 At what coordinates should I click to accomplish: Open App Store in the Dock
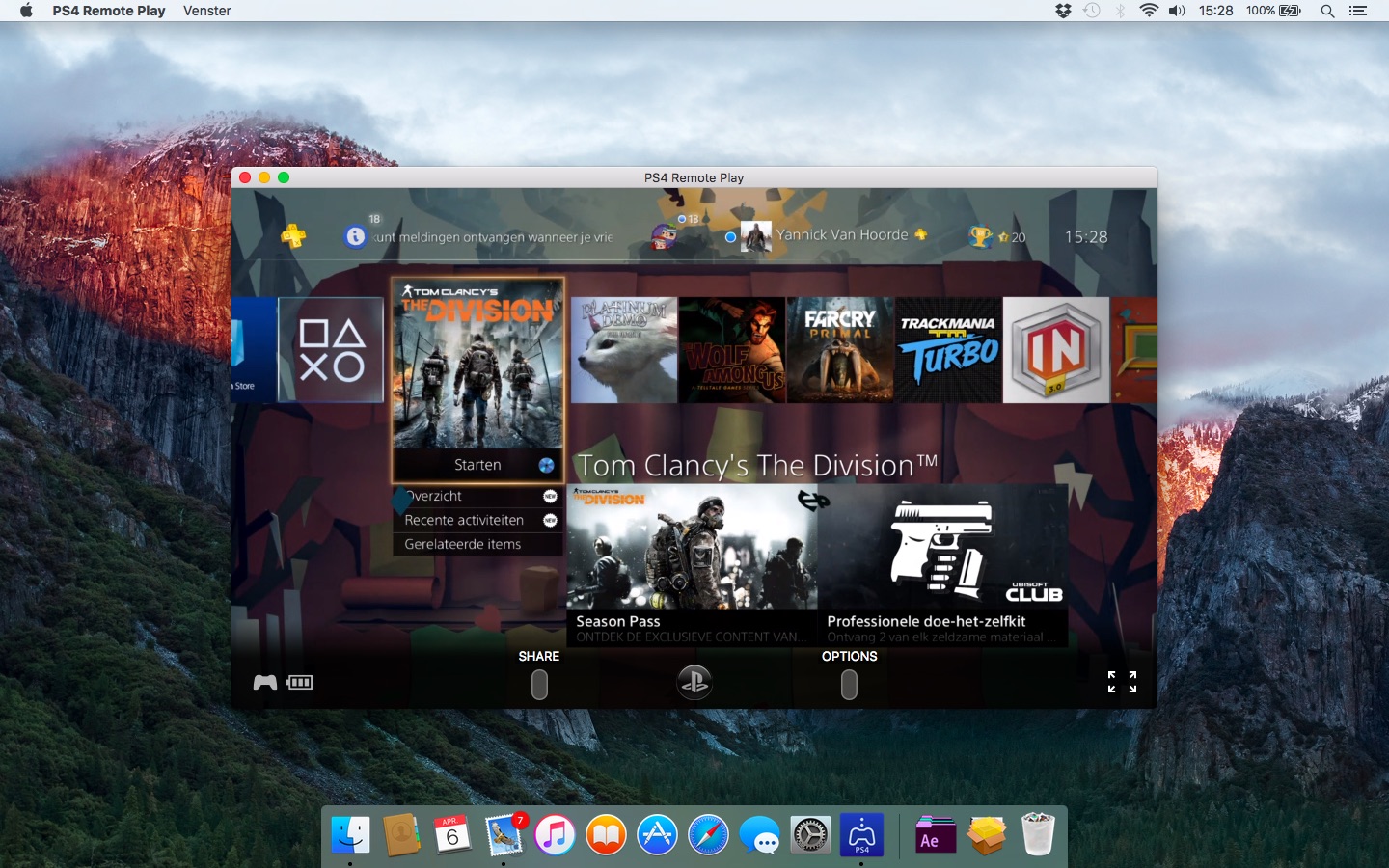coord(657,834)
